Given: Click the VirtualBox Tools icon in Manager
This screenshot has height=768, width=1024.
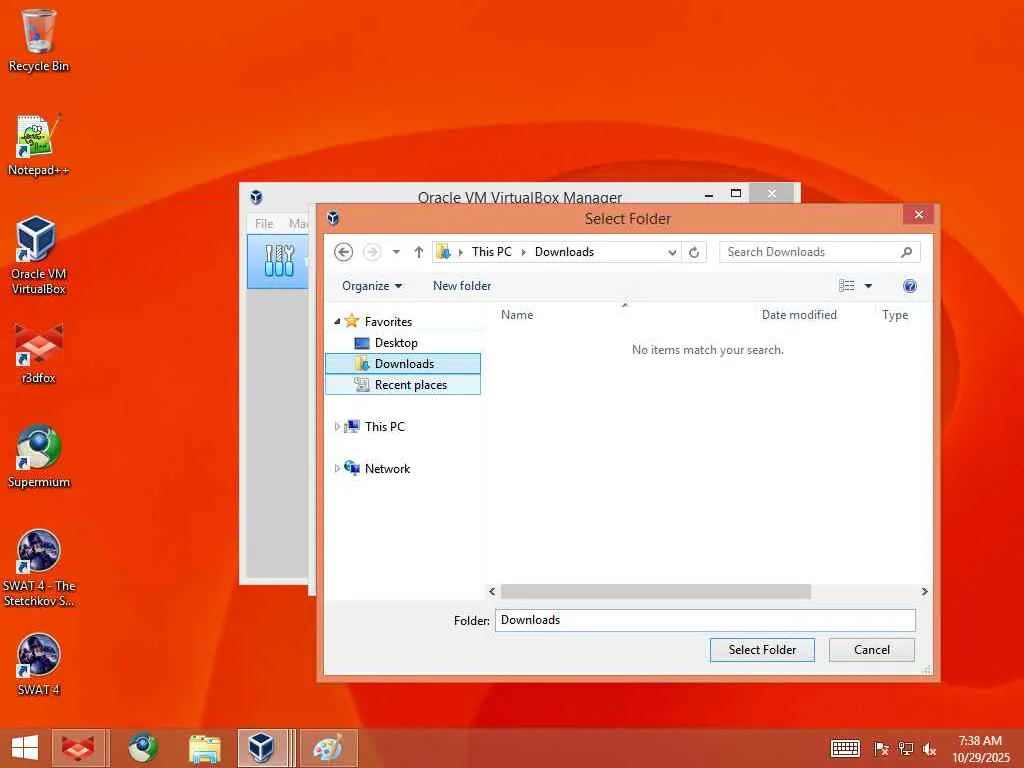Looking at the screenshot, I should click(279, 261).
